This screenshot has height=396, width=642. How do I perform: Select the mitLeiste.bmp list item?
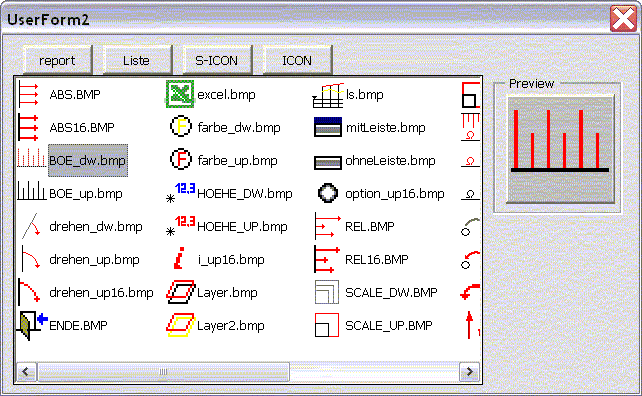coord(369,127)
